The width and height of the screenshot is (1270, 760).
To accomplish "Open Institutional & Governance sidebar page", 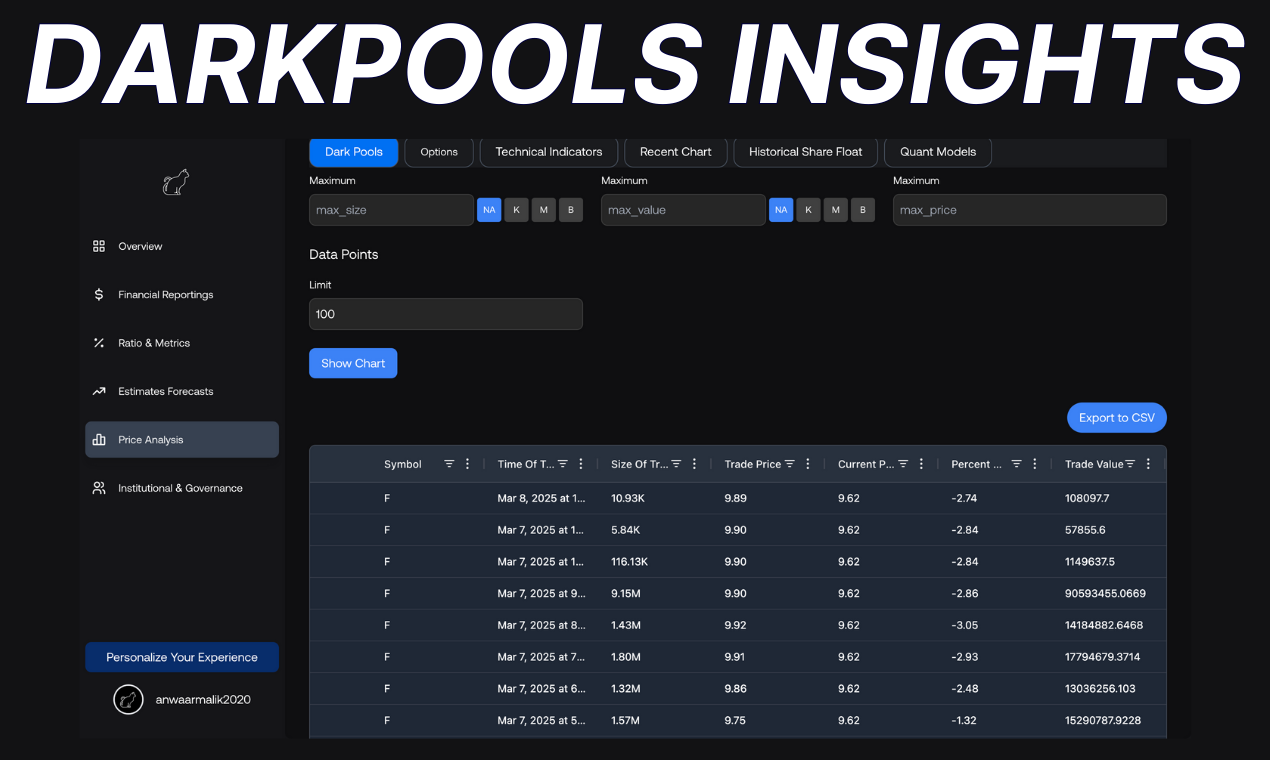I will (182, 488).
